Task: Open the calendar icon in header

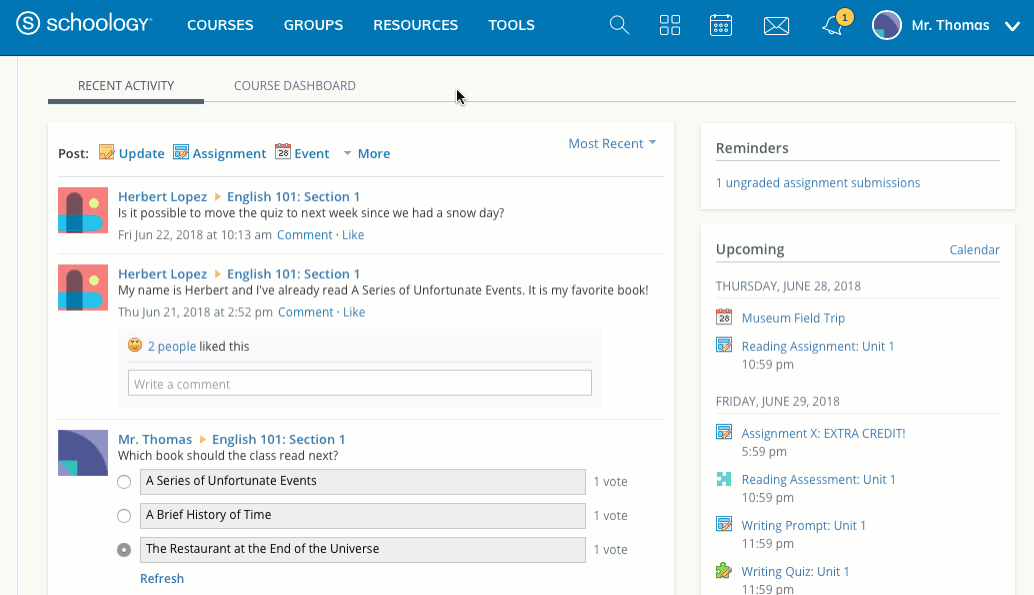Action: click(721, 26)
